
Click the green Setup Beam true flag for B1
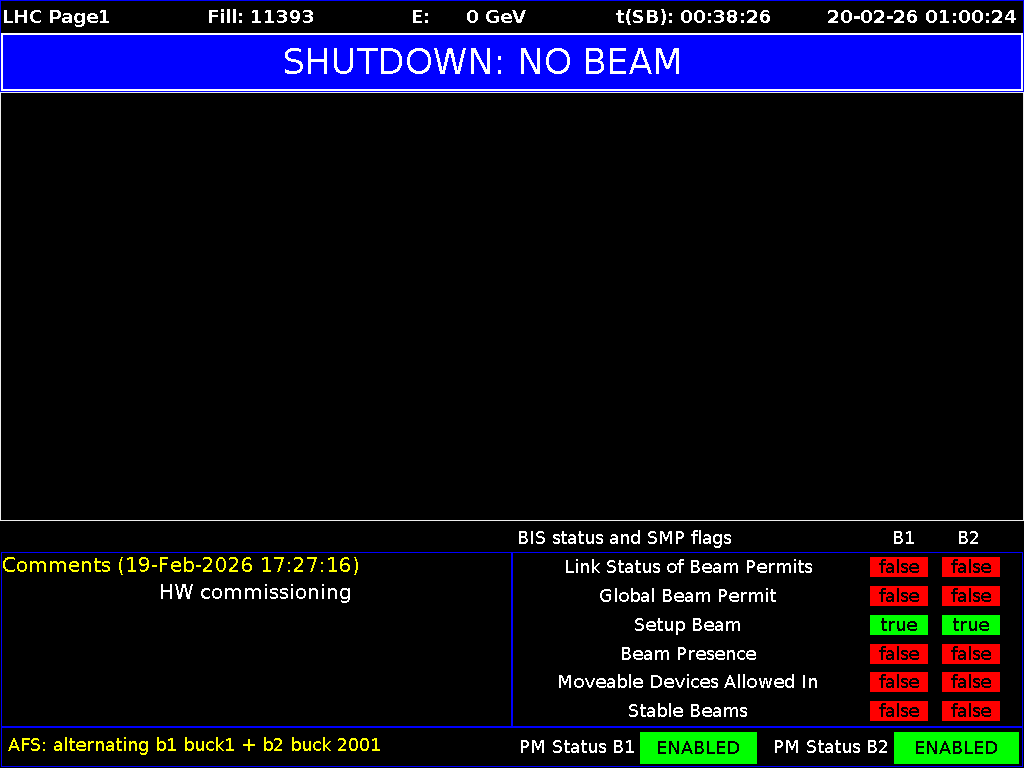point(898,625)
